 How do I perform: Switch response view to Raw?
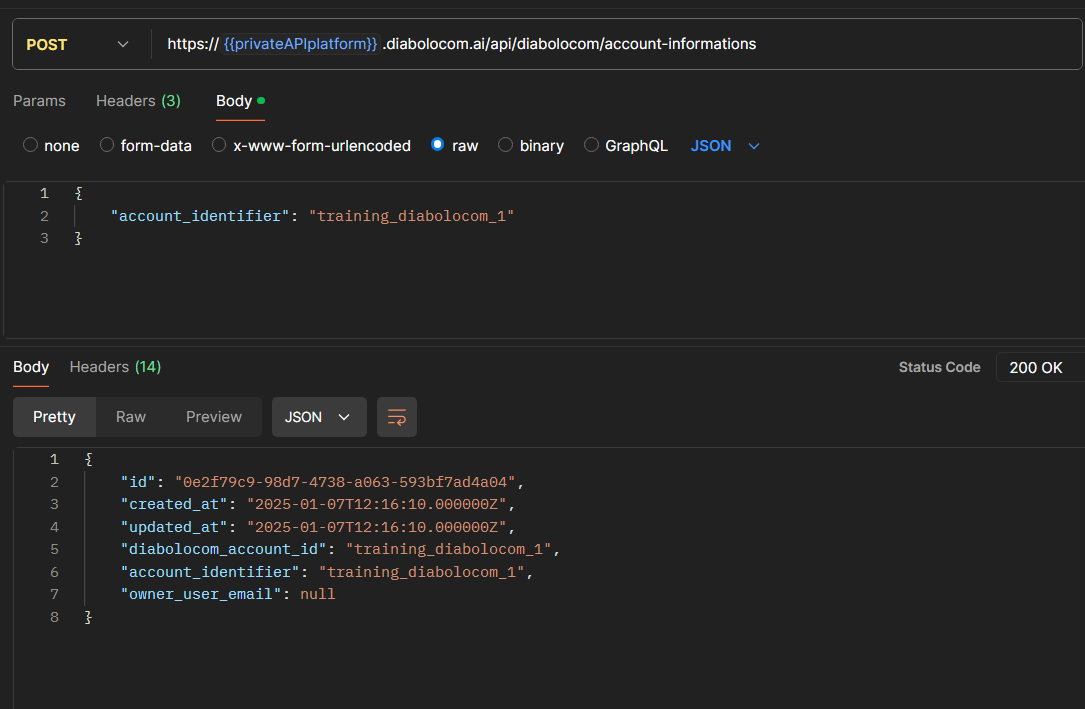click(x=131, y=417)
